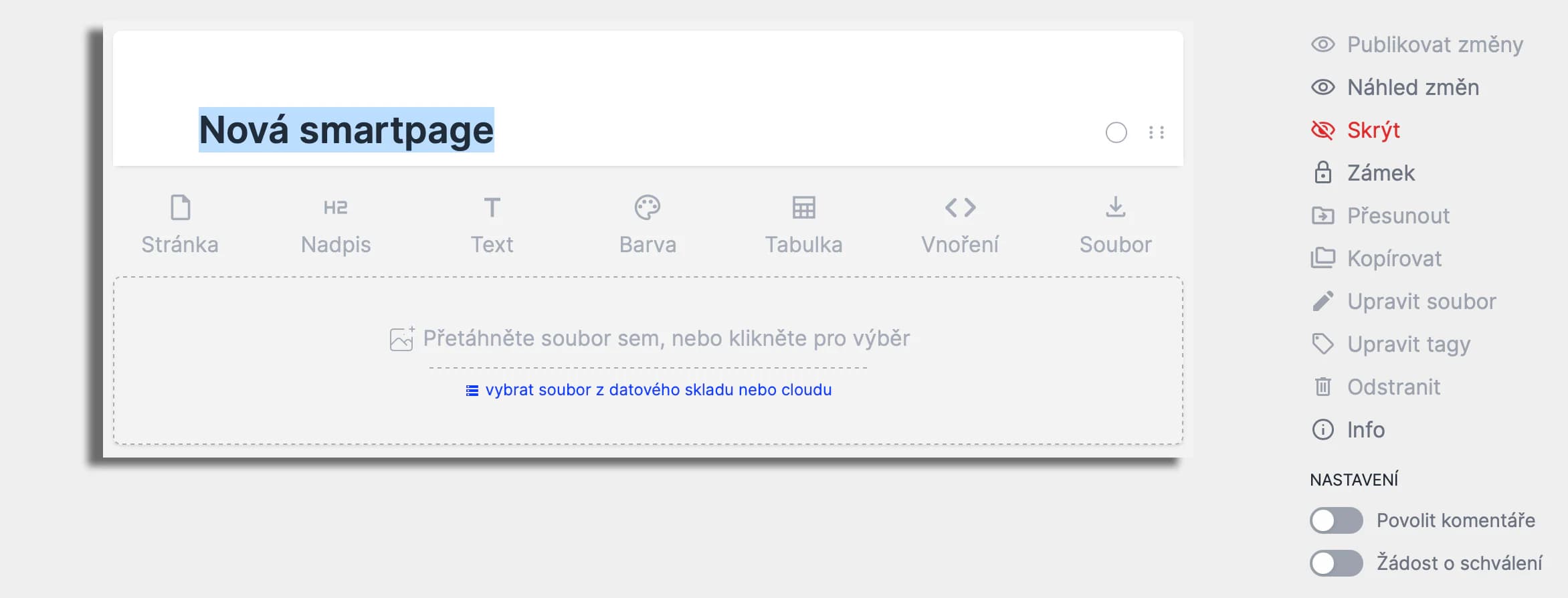The width and height of the screenshot is (1568, 598).
Task: Turn on Žádost o schválení switch
Action: 1336,563
